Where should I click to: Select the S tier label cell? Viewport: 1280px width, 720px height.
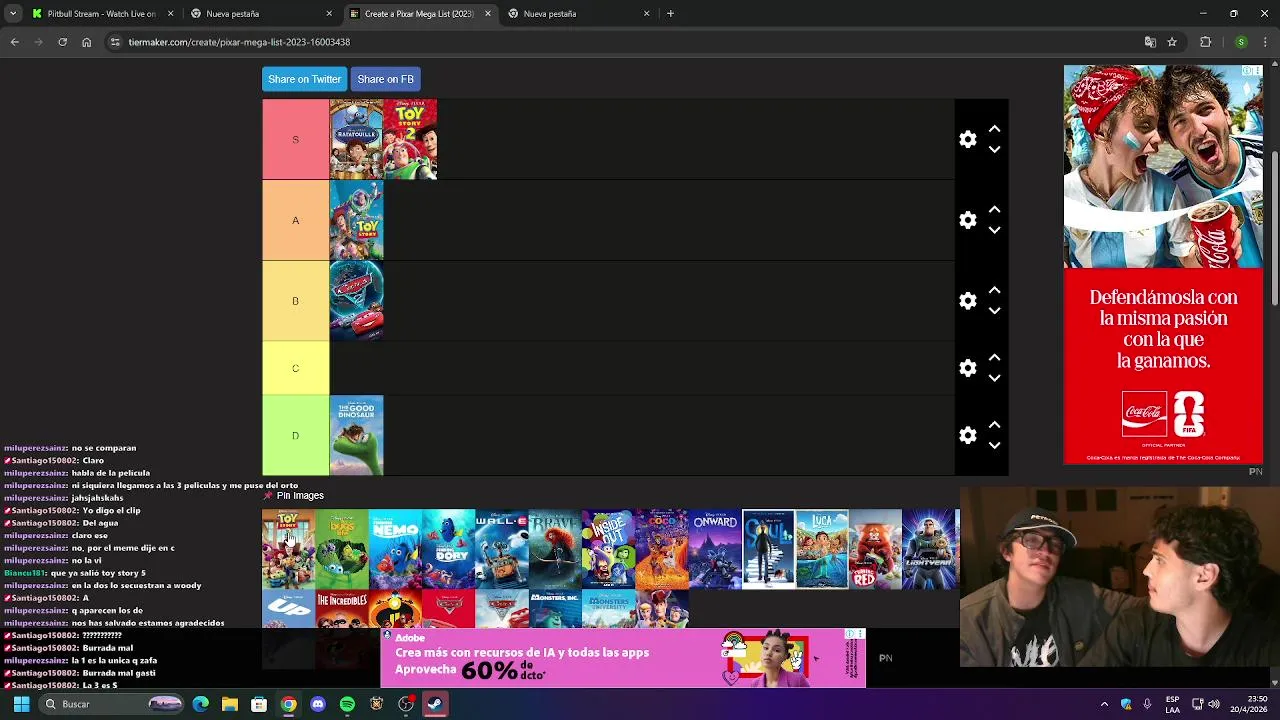(295, 139)
